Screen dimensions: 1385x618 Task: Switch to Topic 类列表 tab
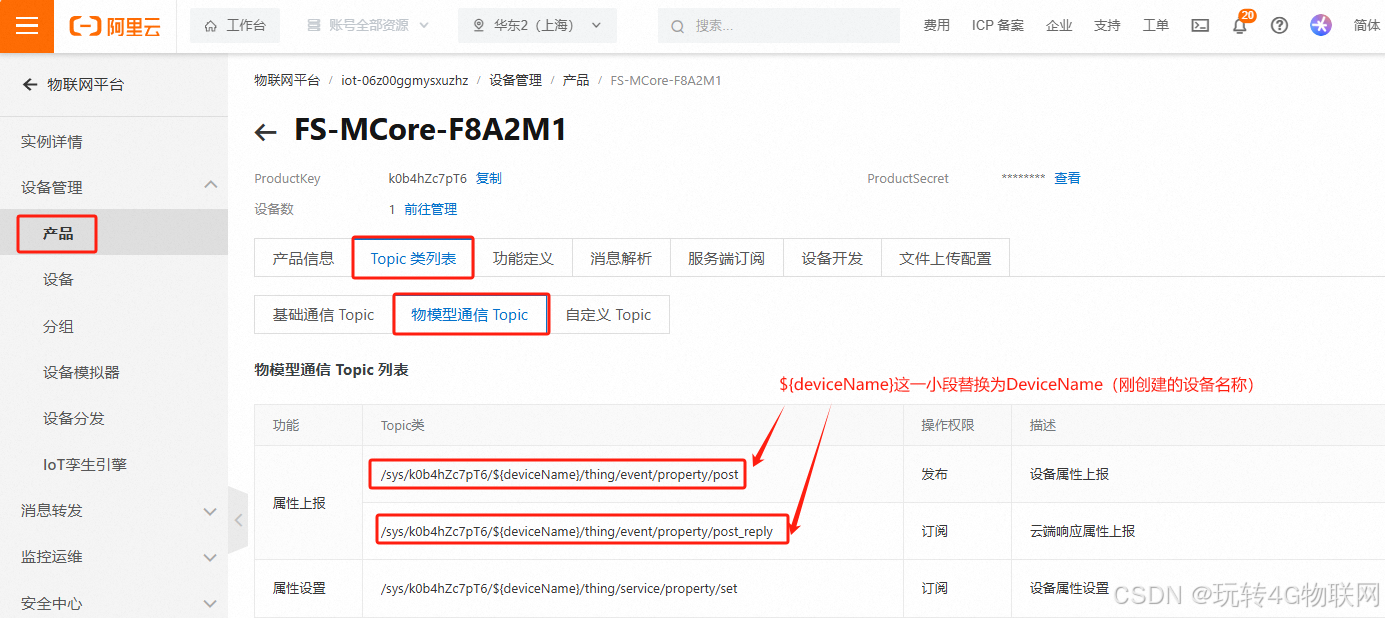(413, 258)
